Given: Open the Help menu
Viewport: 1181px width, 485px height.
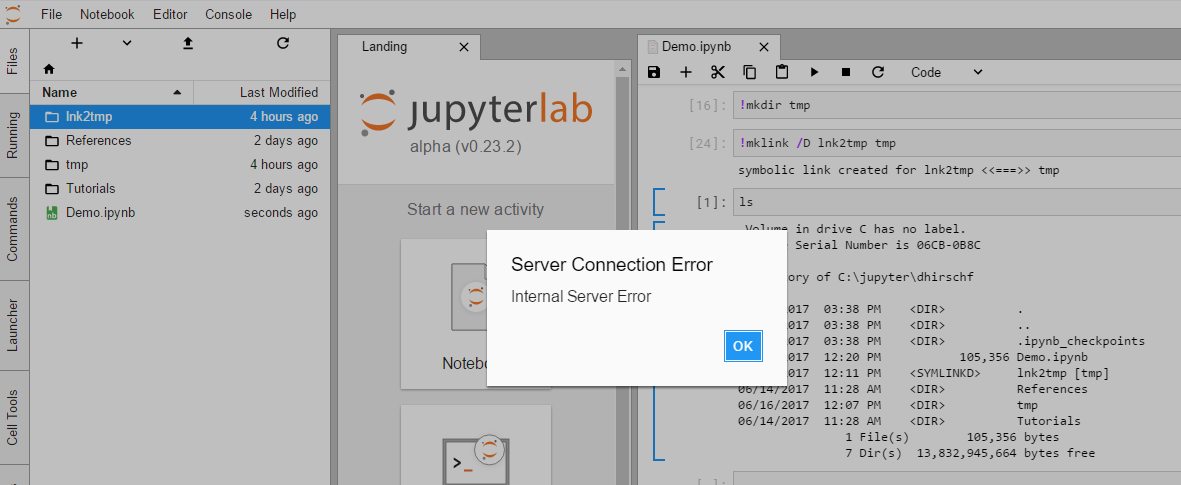Looking at the screenshot, I should pos(282,14).
